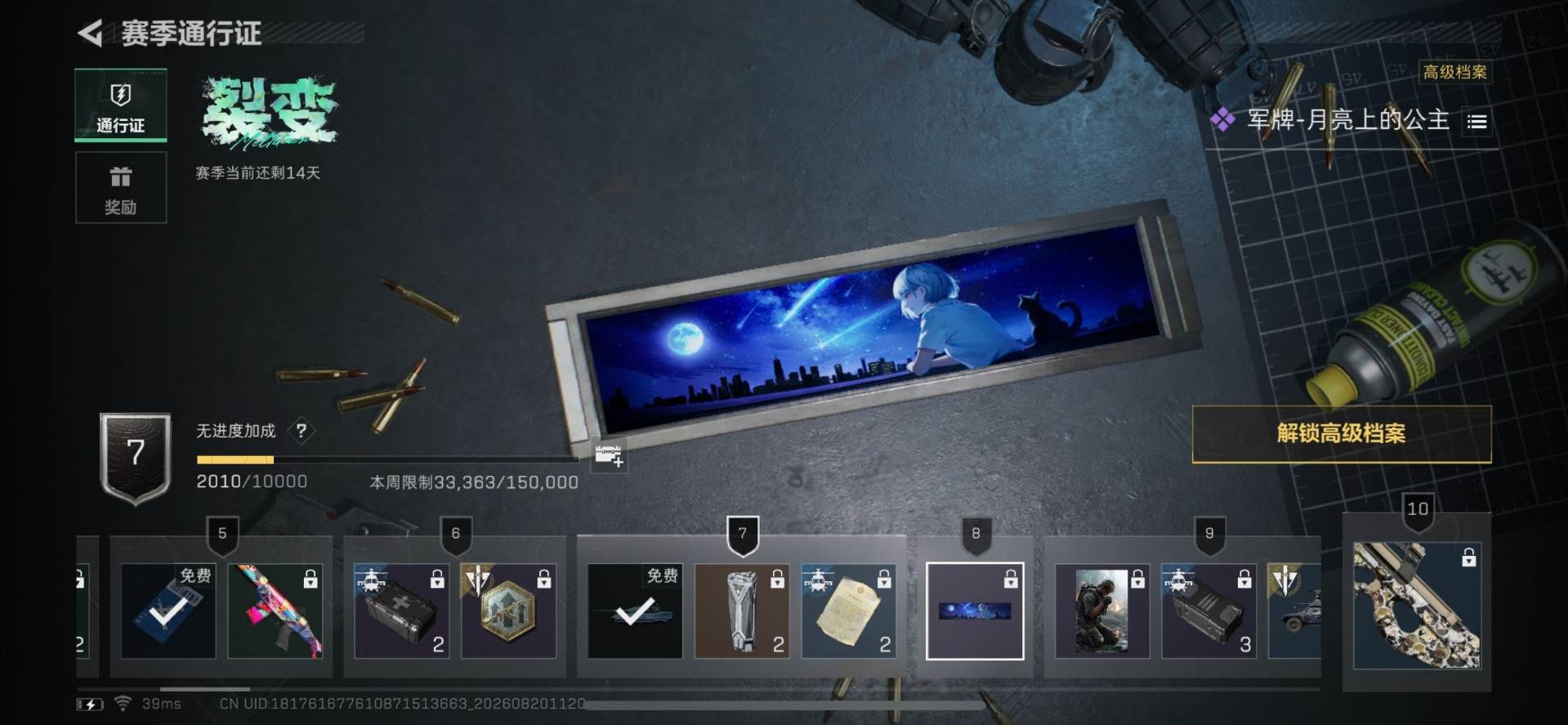Click the 裂变 season logo

[x=270, y=113]
